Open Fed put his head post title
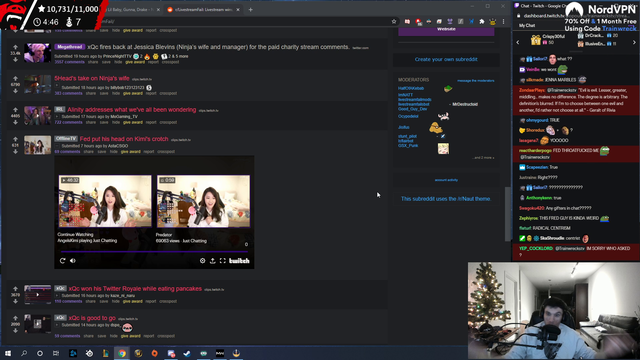The height and width of the screenshot is (360, 640). 124,139
